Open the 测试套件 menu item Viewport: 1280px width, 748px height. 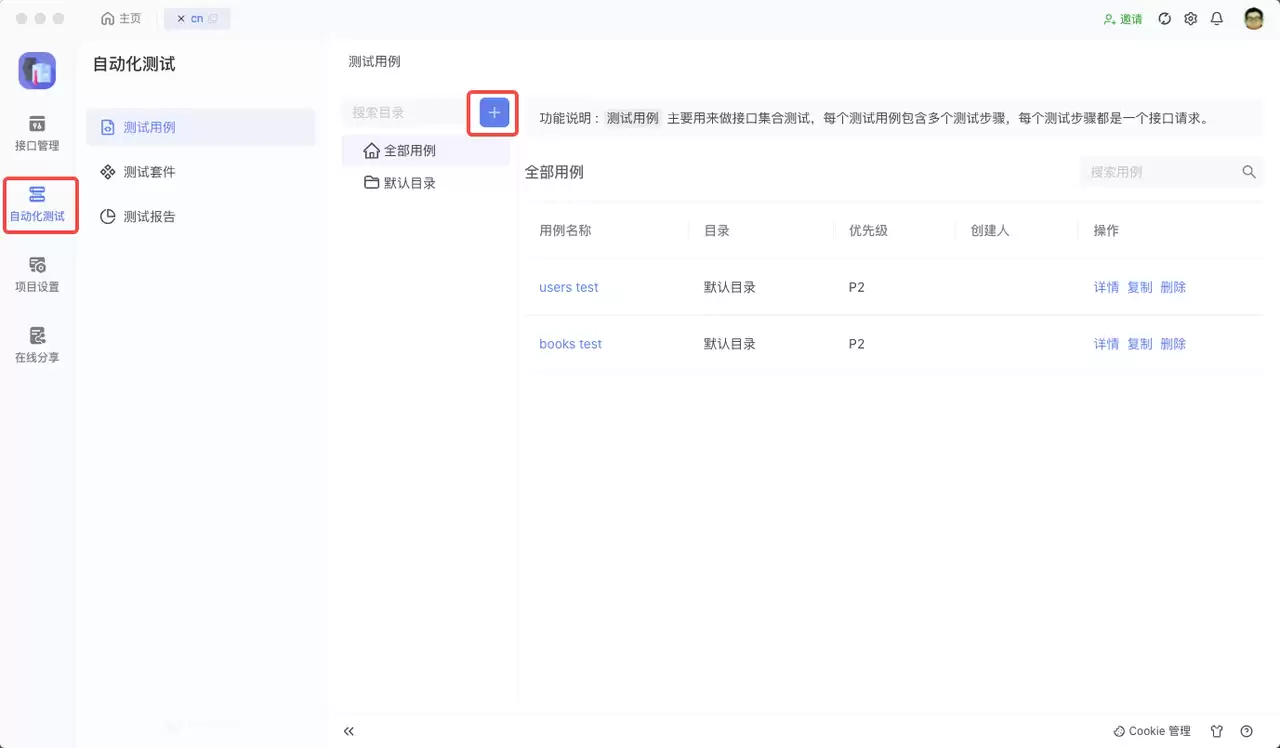click(200, 172)
